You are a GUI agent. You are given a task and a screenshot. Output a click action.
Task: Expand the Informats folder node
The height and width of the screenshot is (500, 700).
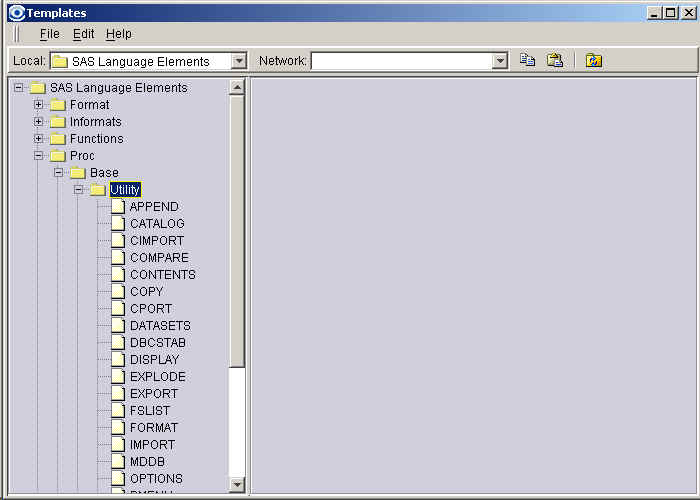point(38,121)
